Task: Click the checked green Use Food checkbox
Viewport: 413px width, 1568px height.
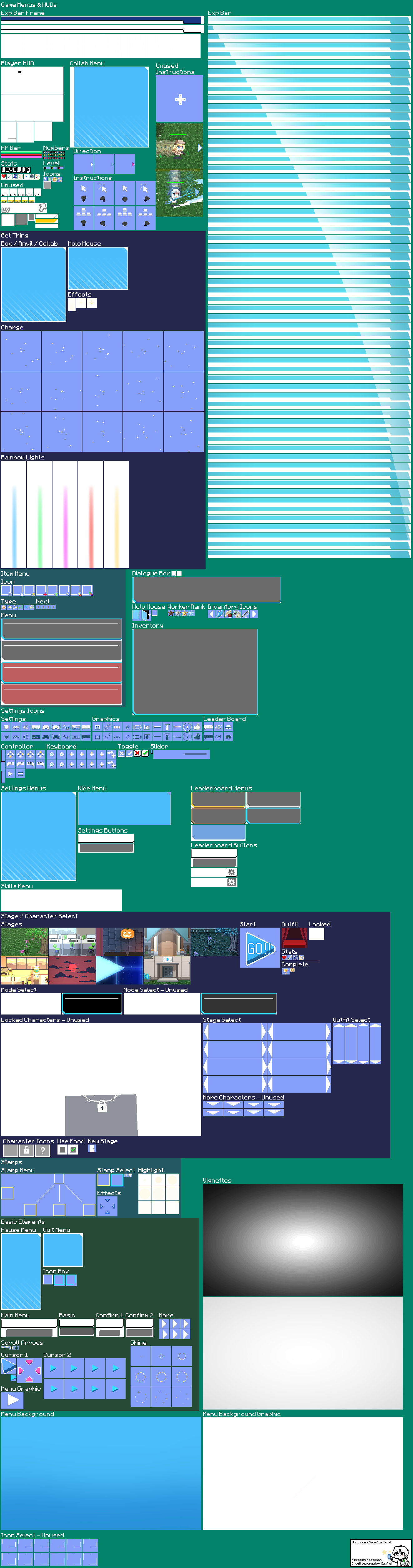Action: click(x=73, y=1150)
